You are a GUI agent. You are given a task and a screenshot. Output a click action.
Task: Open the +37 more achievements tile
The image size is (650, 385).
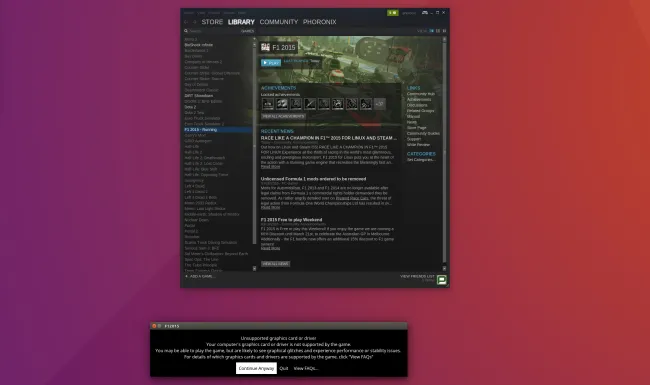(380, 104)
